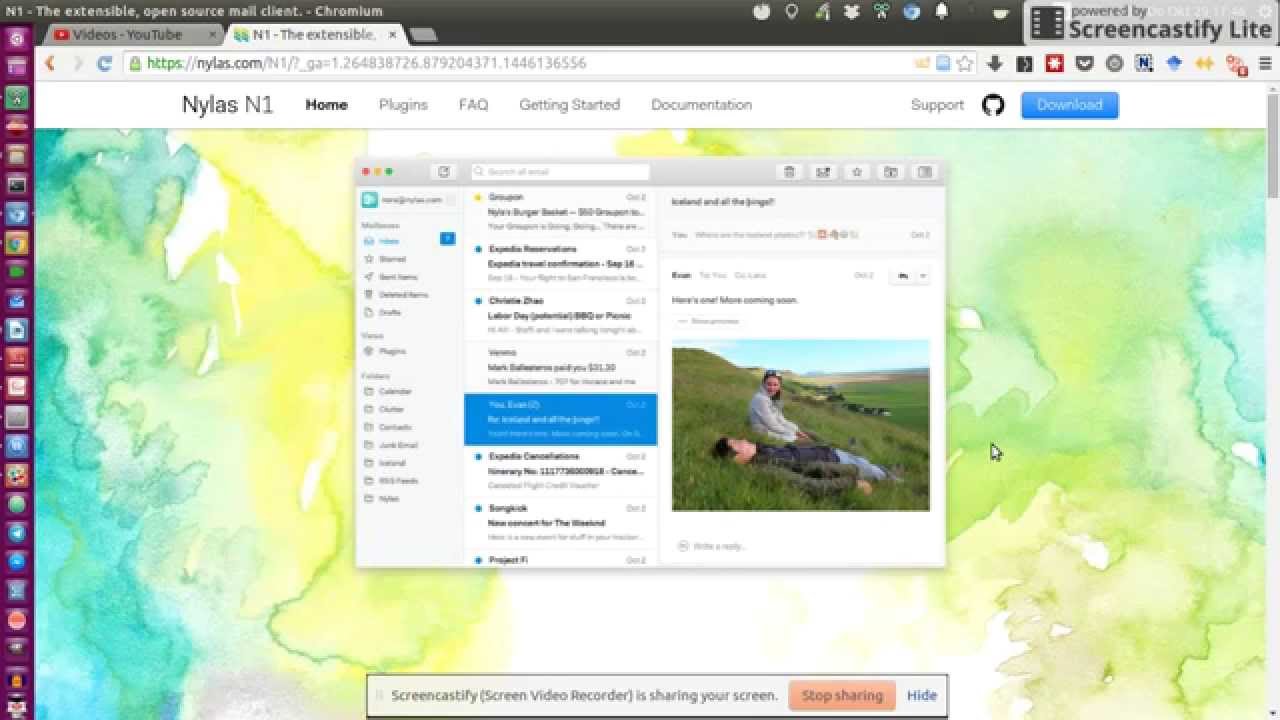Click Stop sharing in Screencastify bar

click(842, 695)
